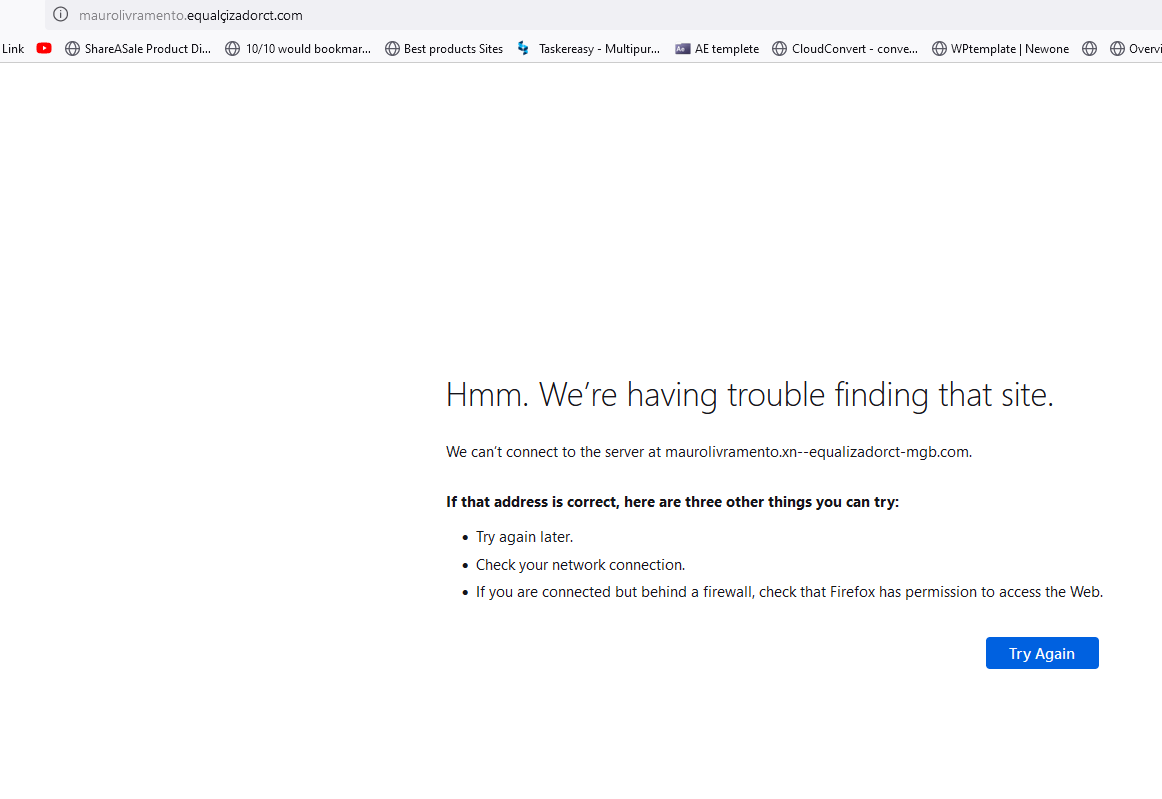The height and width of the screenshot is (799, 1162).
Task: Click the server address maurolivramento.xn--equalizadorct-mgb.com text
Action: pos(817,452)
